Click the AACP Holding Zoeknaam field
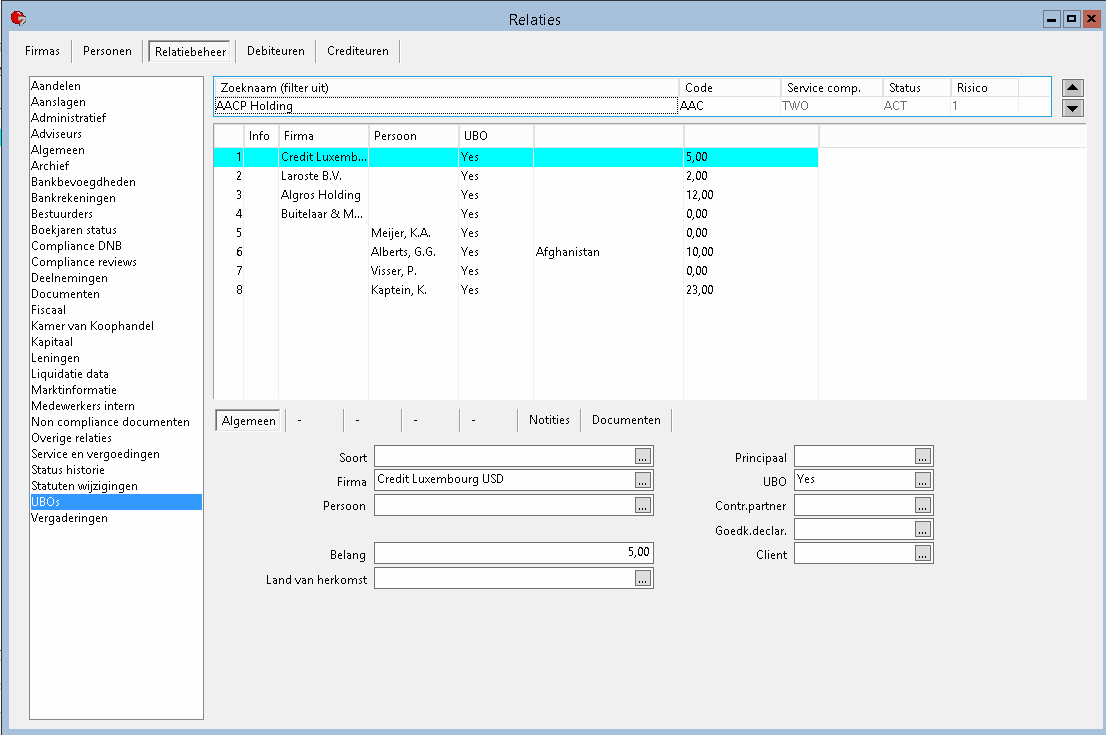The height and width of the screenshot is (735, 1106). tap(446, 106)
